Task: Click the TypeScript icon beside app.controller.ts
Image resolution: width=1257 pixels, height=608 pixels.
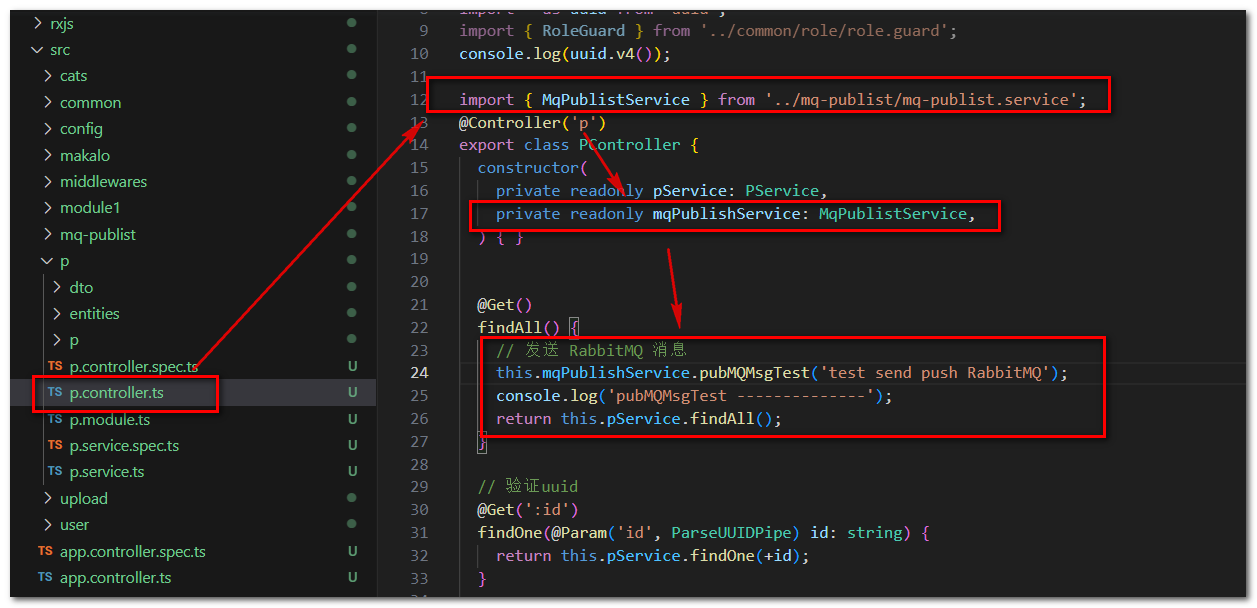Action: (x=45, y=577)
